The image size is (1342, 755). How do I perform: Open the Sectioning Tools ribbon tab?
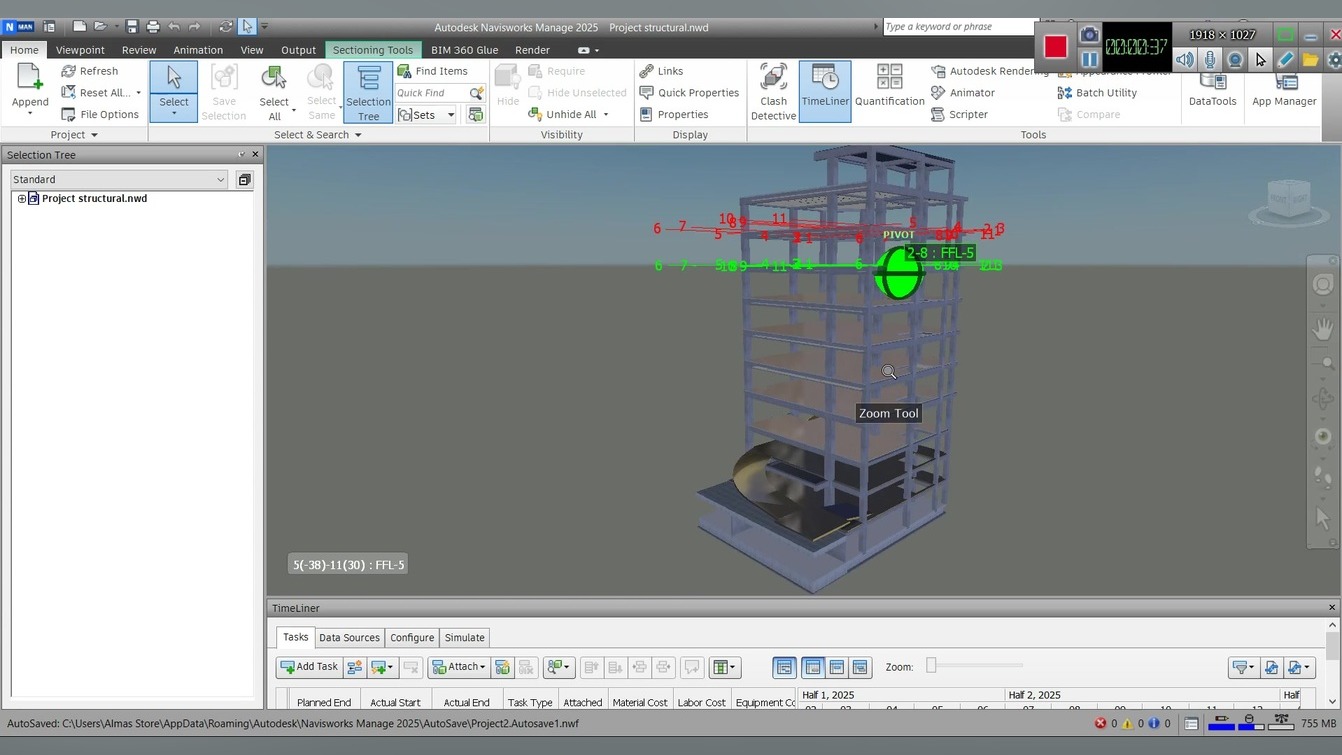372,48
